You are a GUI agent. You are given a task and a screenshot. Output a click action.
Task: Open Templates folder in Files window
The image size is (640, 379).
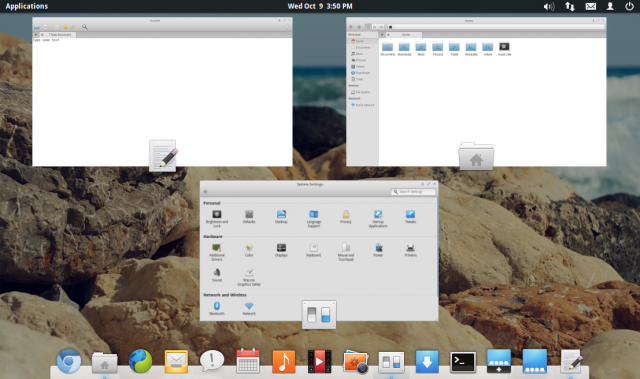471,49
